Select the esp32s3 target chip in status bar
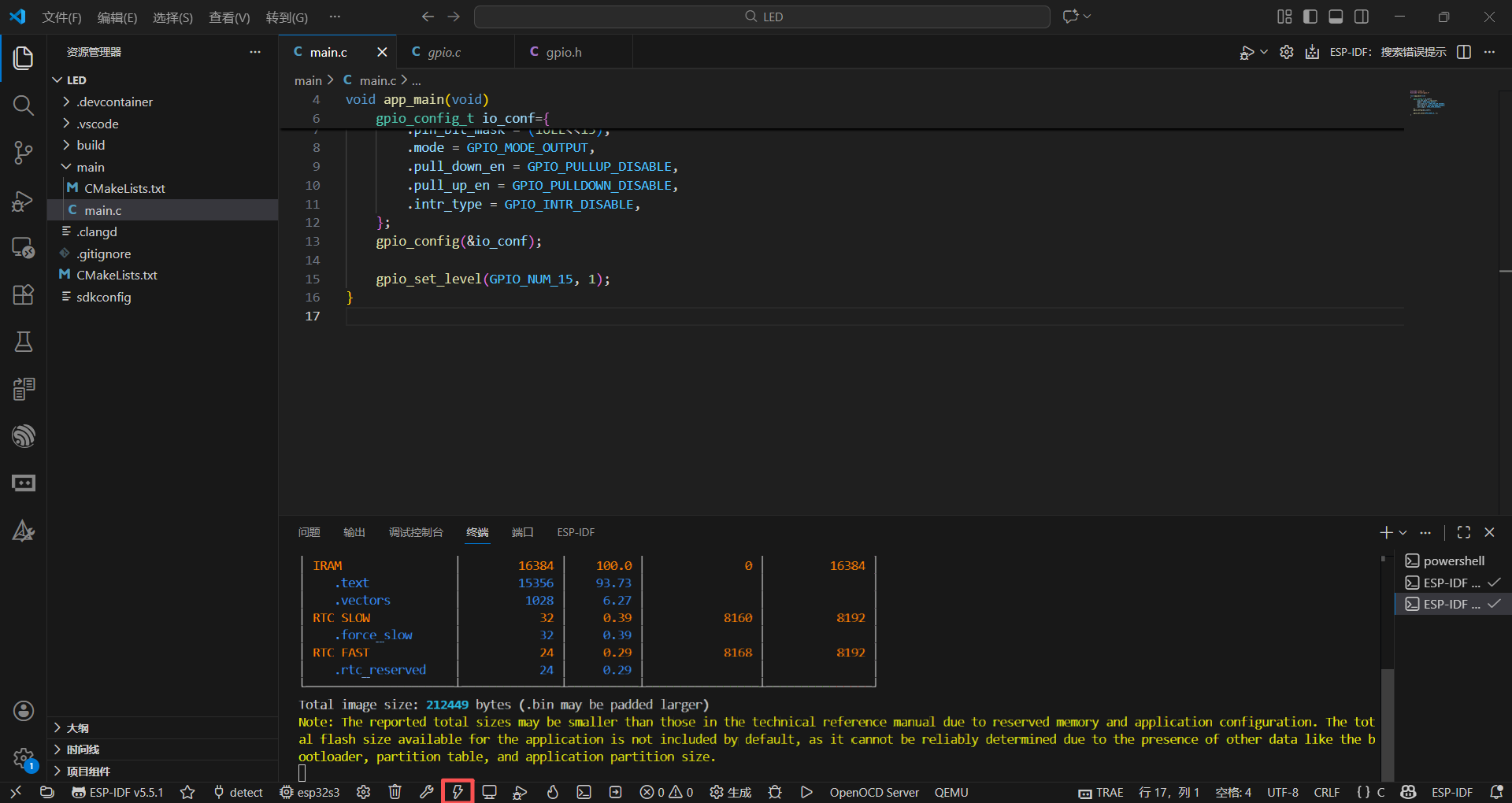The width and height of the screenshot is (1512, 803). 310,792
